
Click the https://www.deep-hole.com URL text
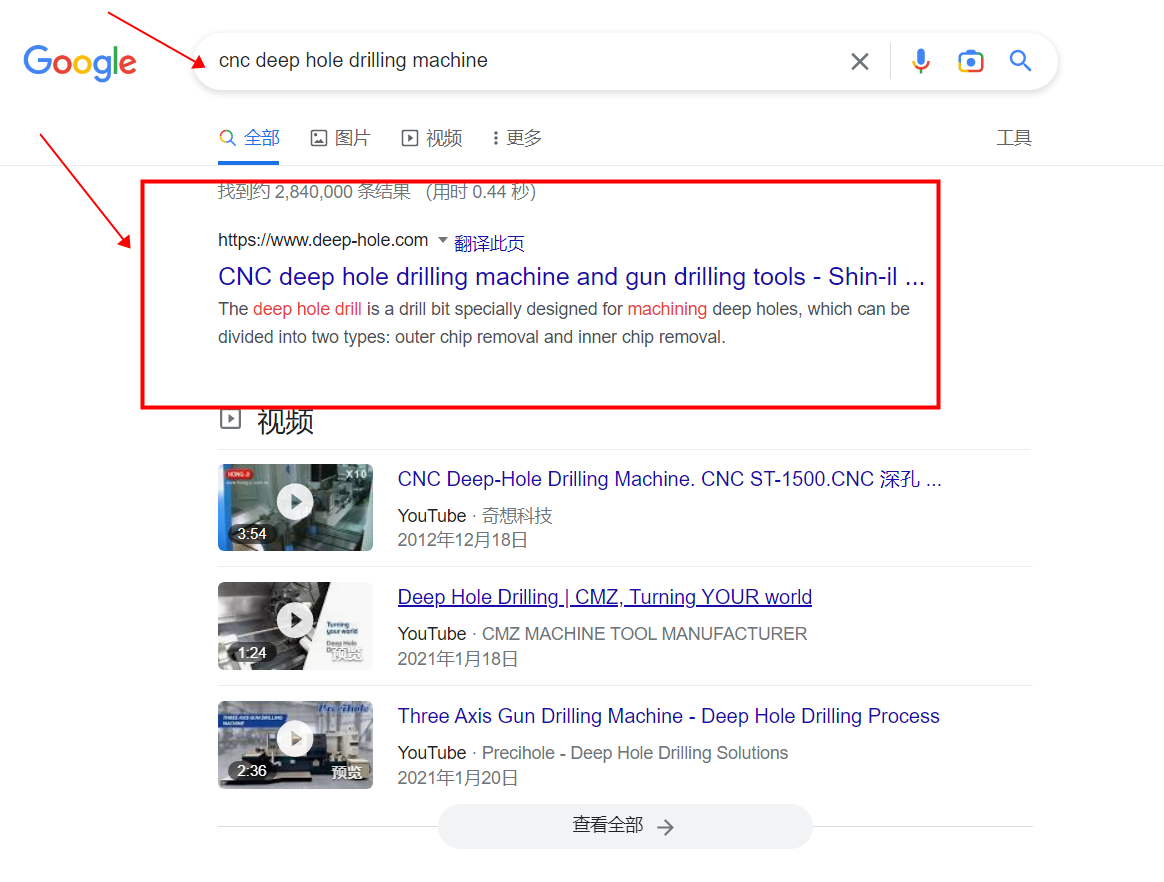323,241
